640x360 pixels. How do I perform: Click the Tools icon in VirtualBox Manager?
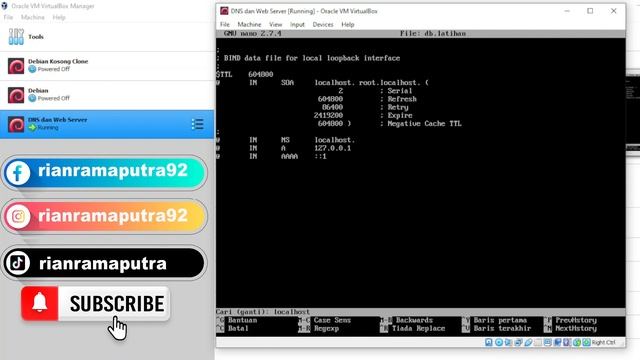16,37
